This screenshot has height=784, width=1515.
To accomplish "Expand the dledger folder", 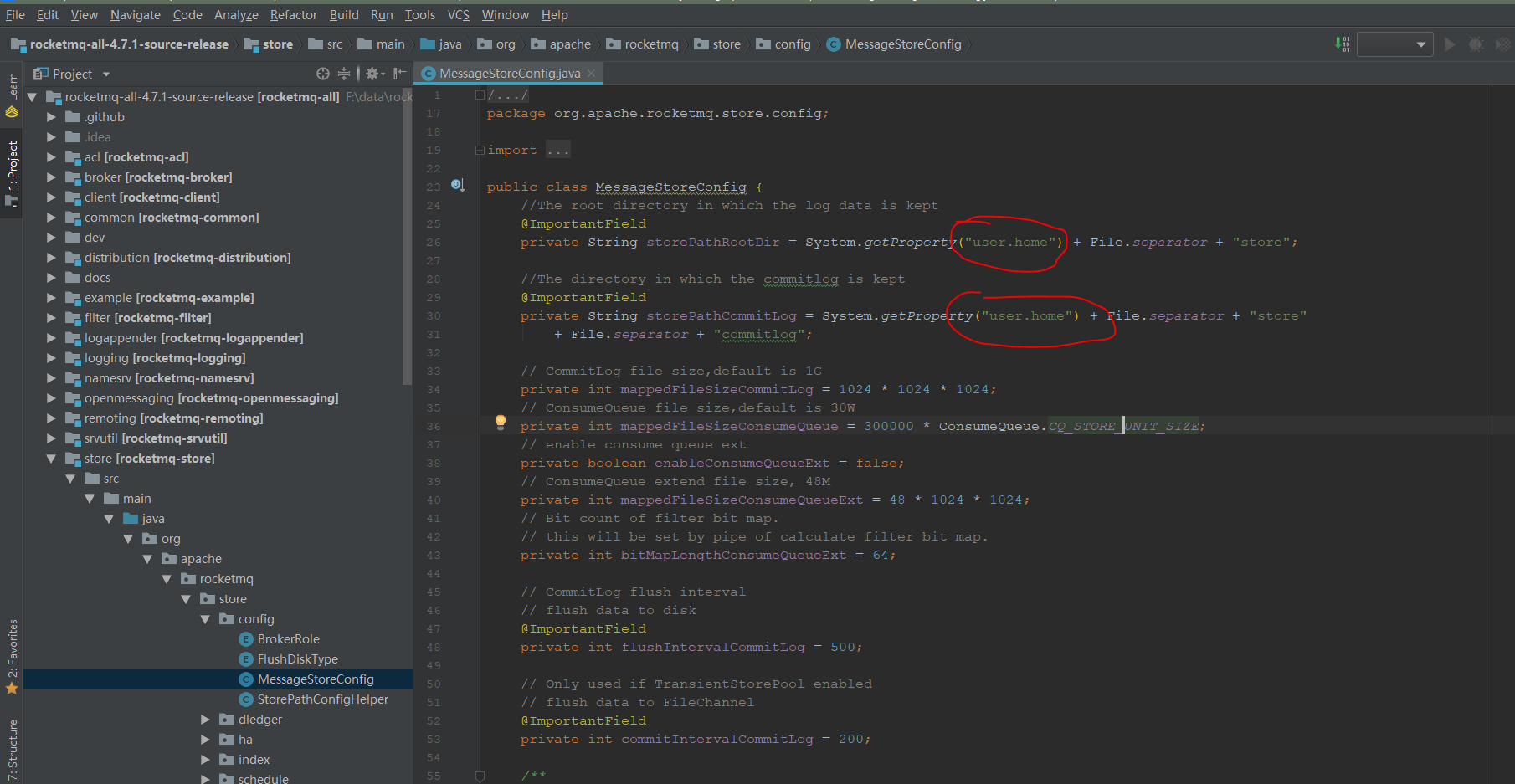I will click(x=205, y=719).
